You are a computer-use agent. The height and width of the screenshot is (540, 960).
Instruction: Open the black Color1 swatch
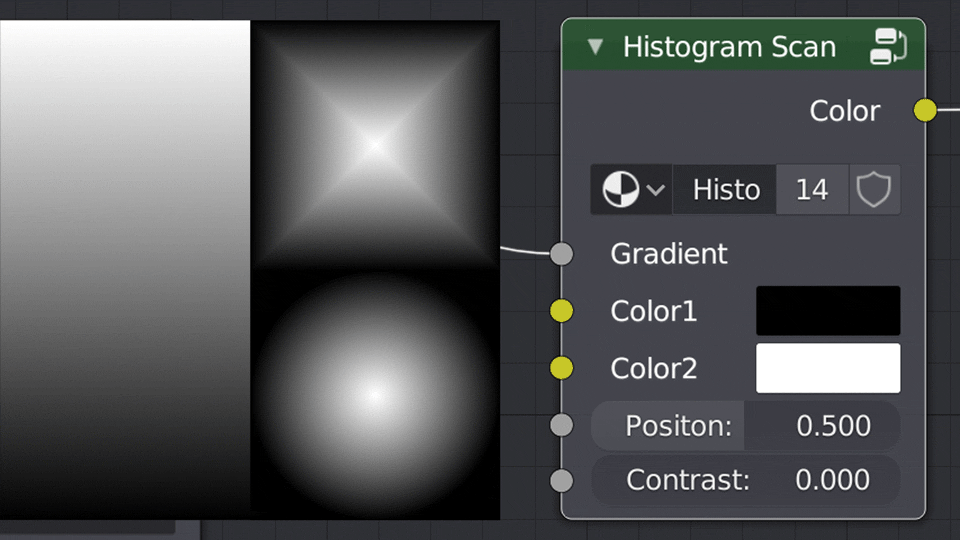tap(828, 311)
